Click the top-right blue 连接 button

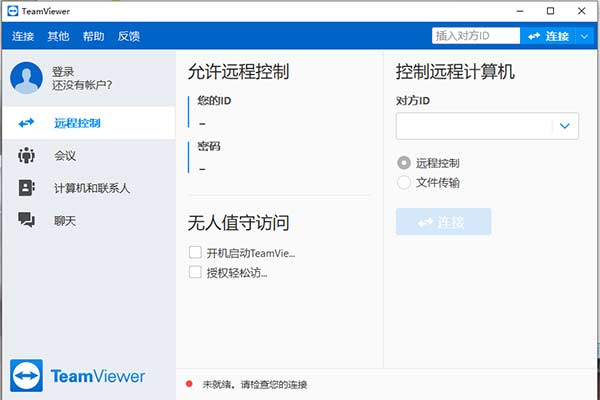pos(548,36)
